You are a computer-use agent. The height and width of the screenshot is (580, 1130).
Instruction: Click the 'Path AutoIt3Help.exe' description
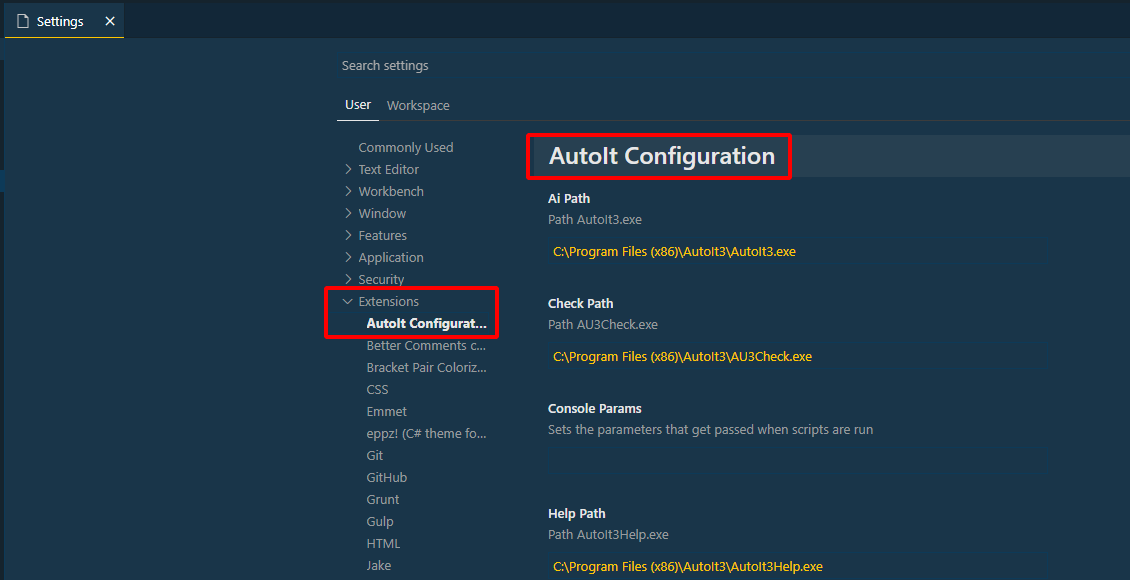608,535
